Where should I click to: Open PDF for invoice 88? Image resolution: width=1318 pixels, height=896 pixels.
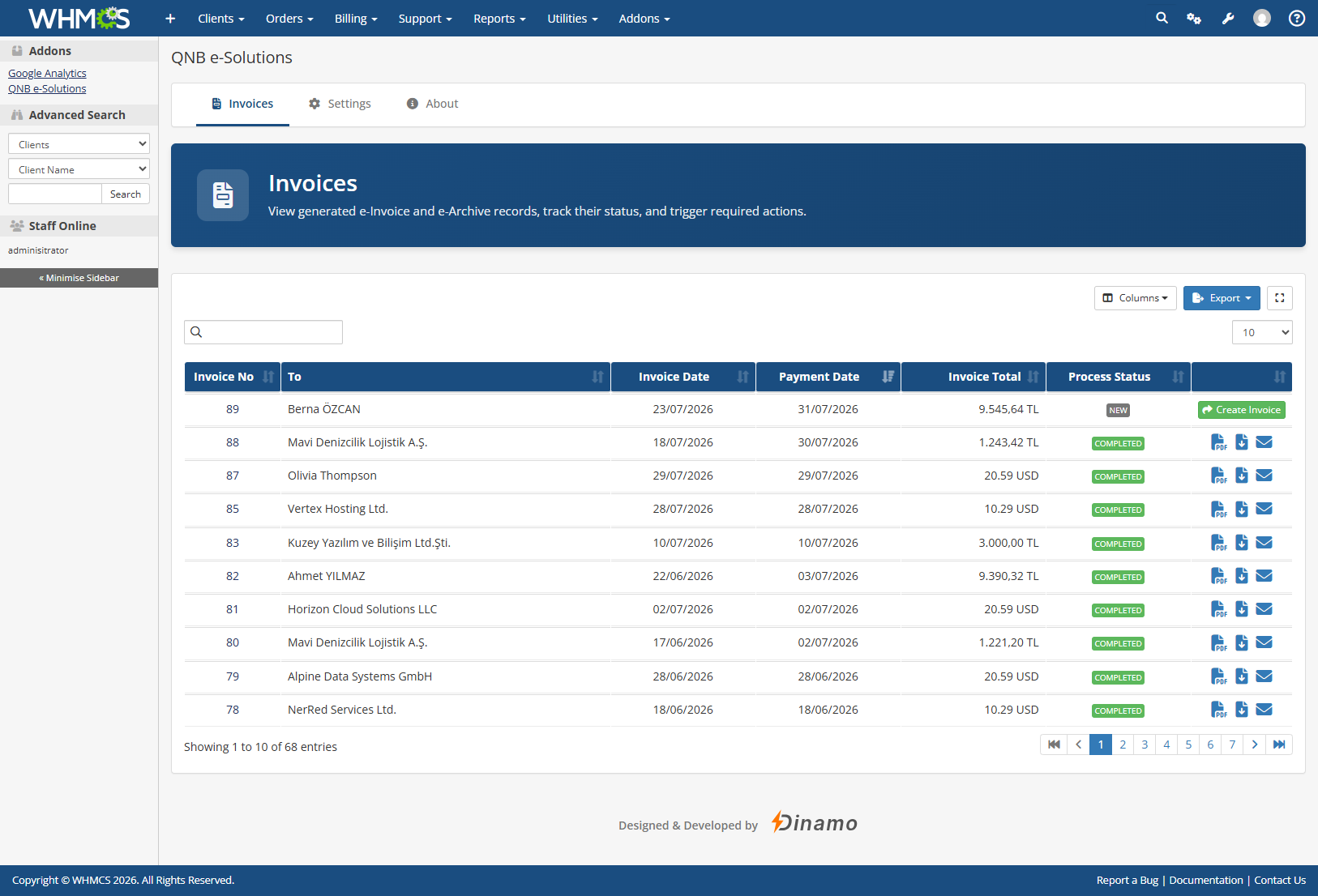coord(1218,442)
